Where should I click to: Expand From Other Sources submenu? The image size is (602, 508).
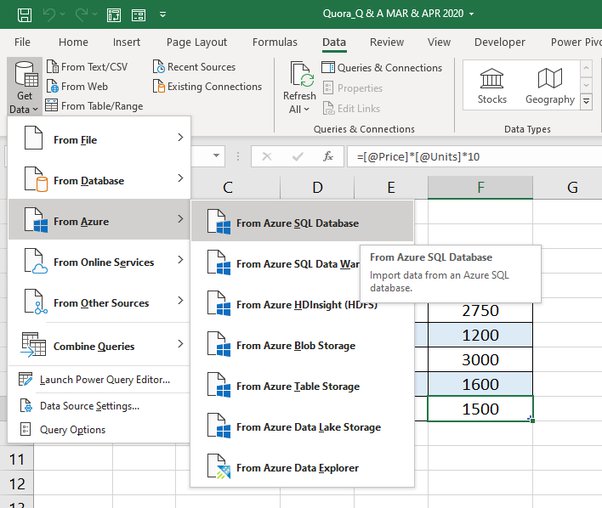click(x=99, y=301)
